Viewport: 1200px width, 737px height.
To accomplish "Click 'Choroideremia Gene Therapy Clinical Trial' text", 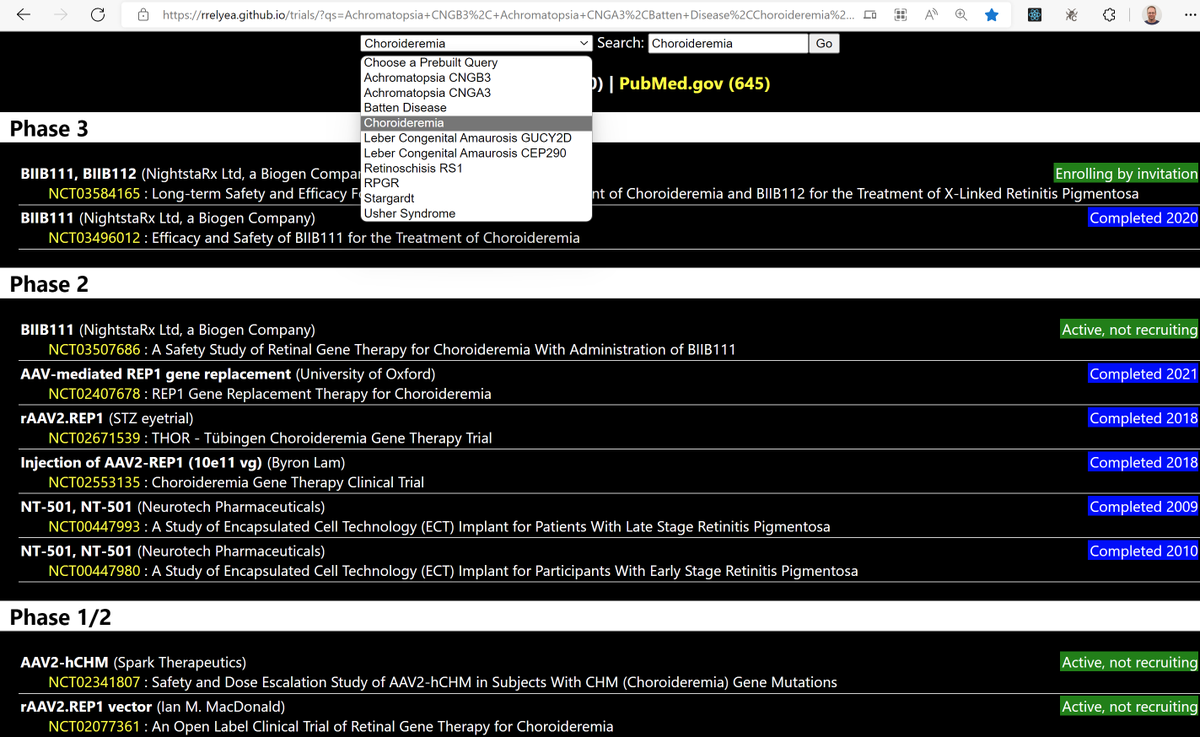I will click(x=288, y=482).
